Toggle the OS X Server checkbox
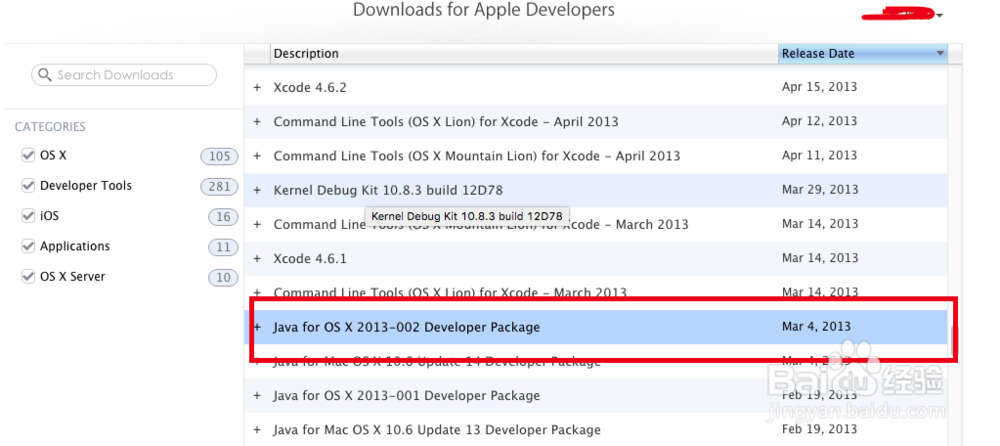Viewport: 1000px width, 446px height. (x=28, y=277)
